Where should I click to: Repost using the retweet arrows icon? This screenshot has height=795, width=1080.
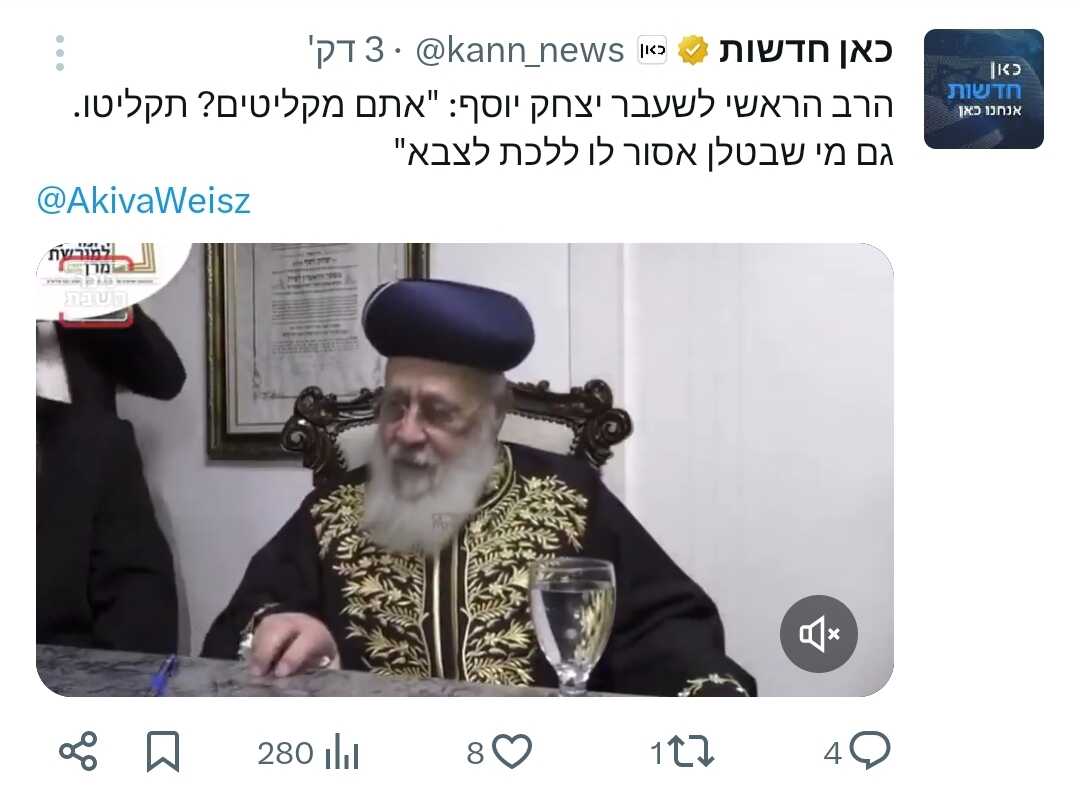coord(691,752)
